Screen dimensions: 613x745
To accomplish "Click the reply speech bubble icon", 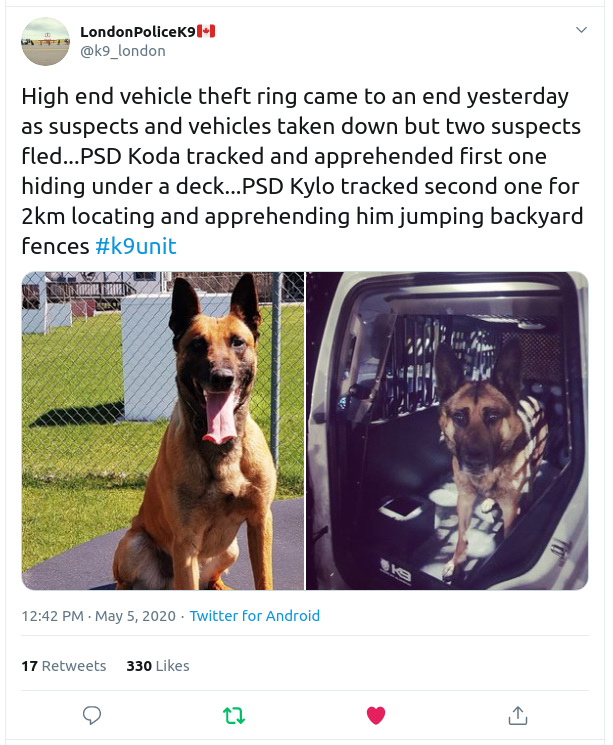I will [x=92, y=715].
